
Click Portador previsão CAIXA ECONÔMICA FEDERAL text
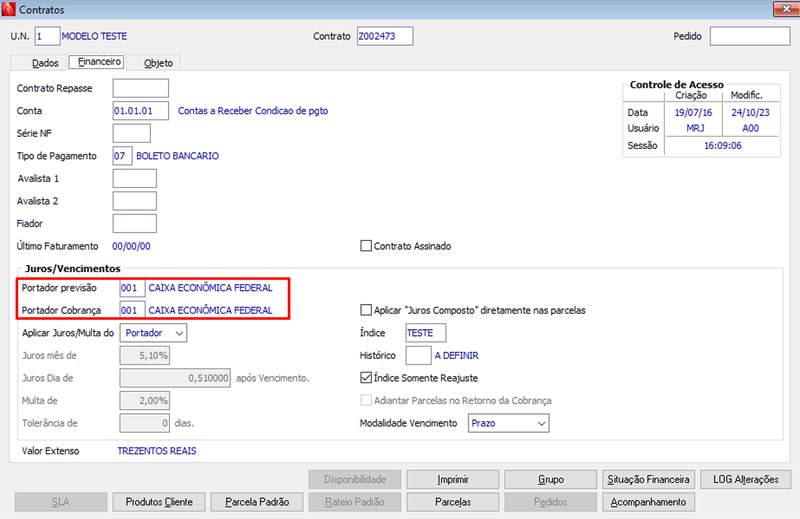pyautogui.click(x=210, y=288)
